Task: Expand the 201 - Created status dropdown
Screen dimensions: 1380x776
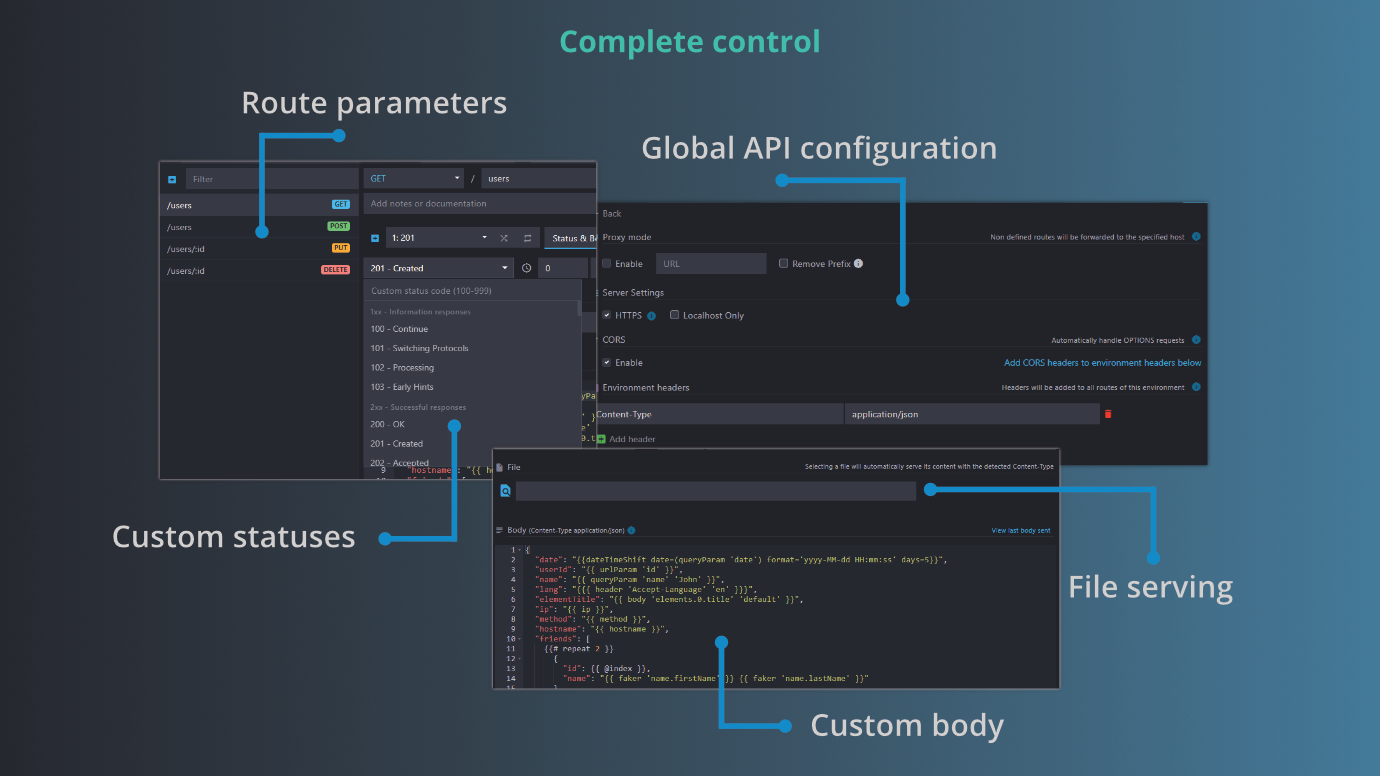Action: pyautogui.click(x=438, y=267)
